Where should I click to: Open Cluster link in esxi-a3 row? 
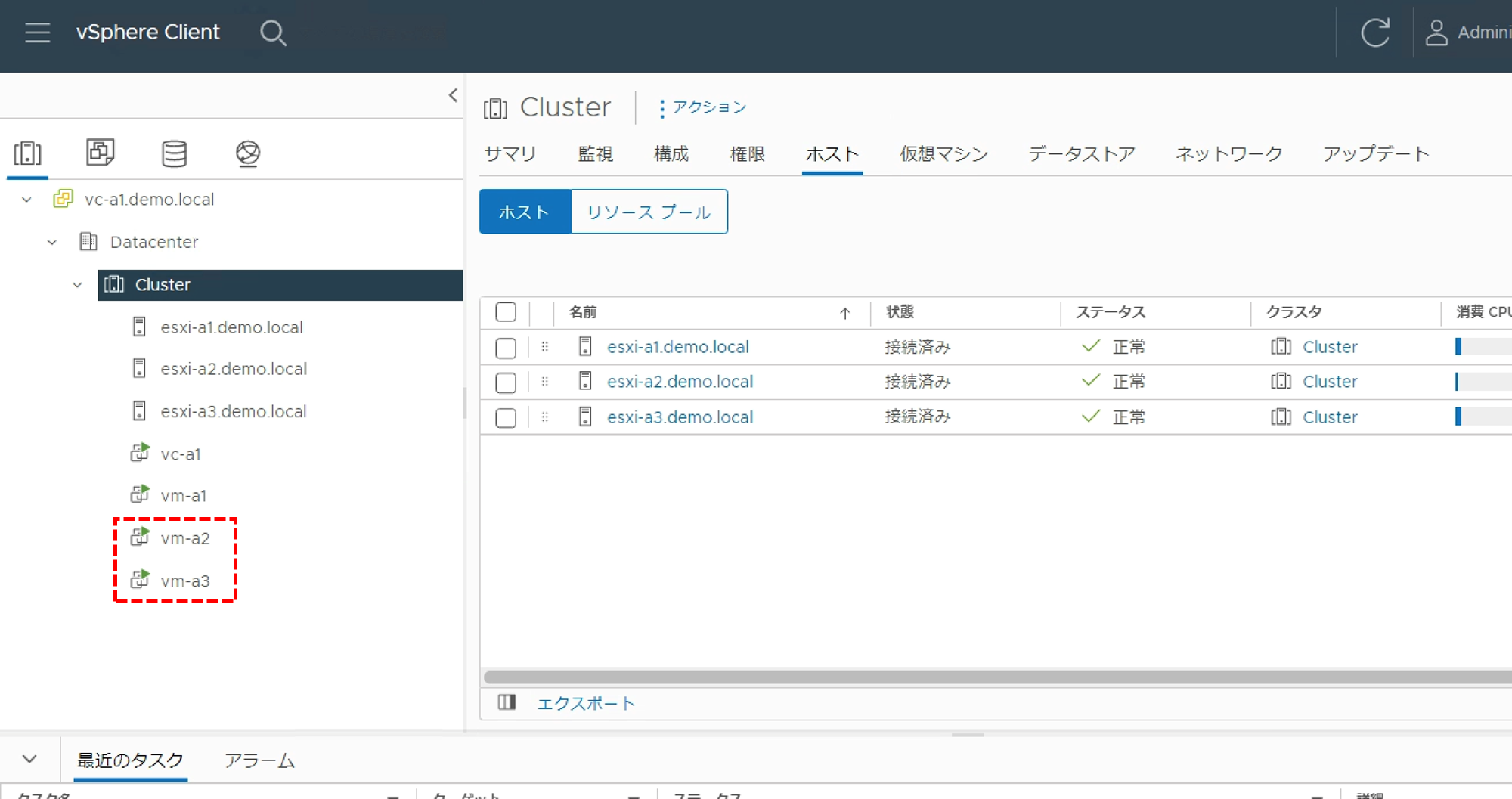click(x=1330, y=417)
